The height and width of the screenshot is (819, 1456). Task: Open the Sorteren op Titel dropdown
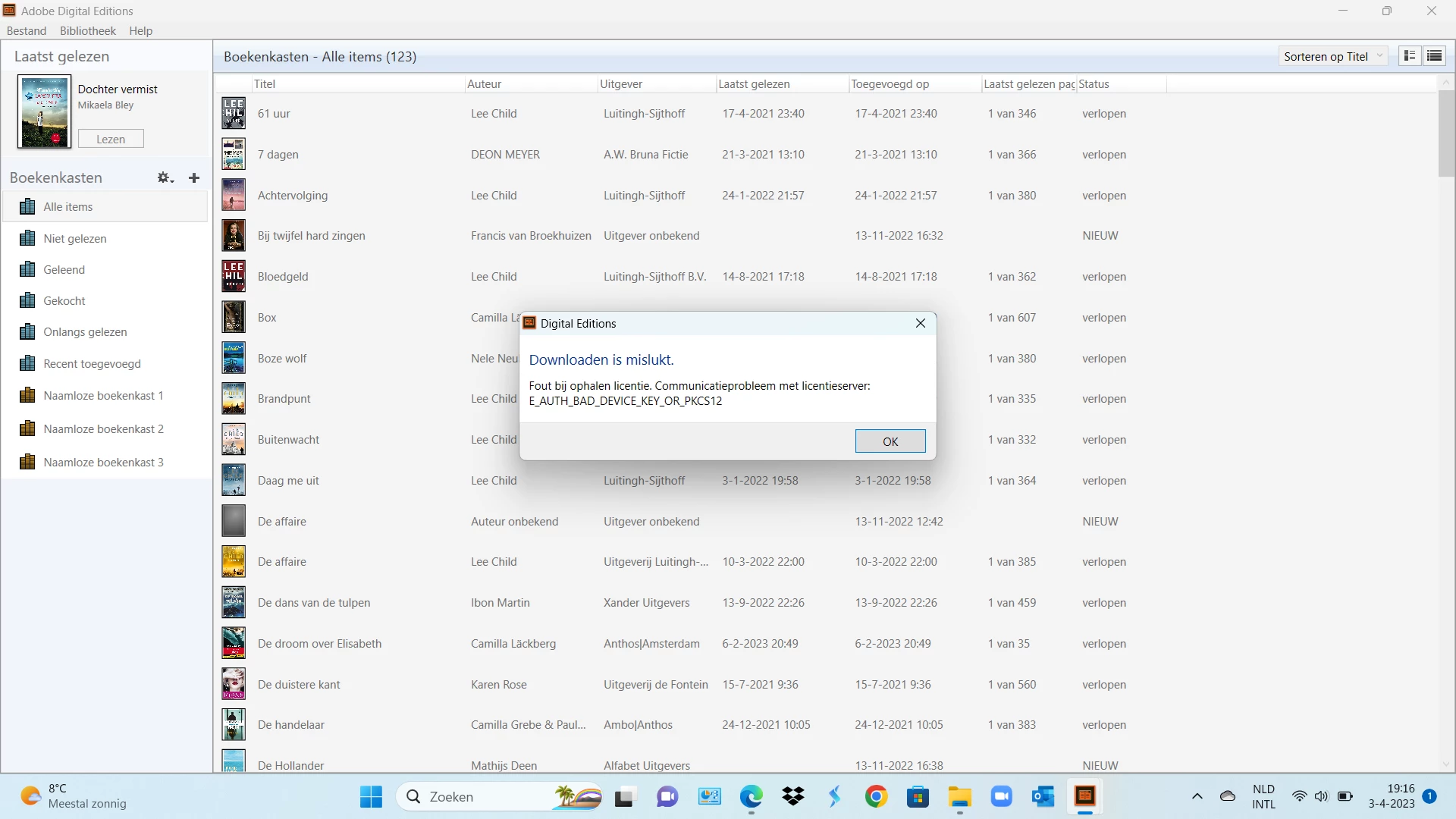[x=1332, y=56]
